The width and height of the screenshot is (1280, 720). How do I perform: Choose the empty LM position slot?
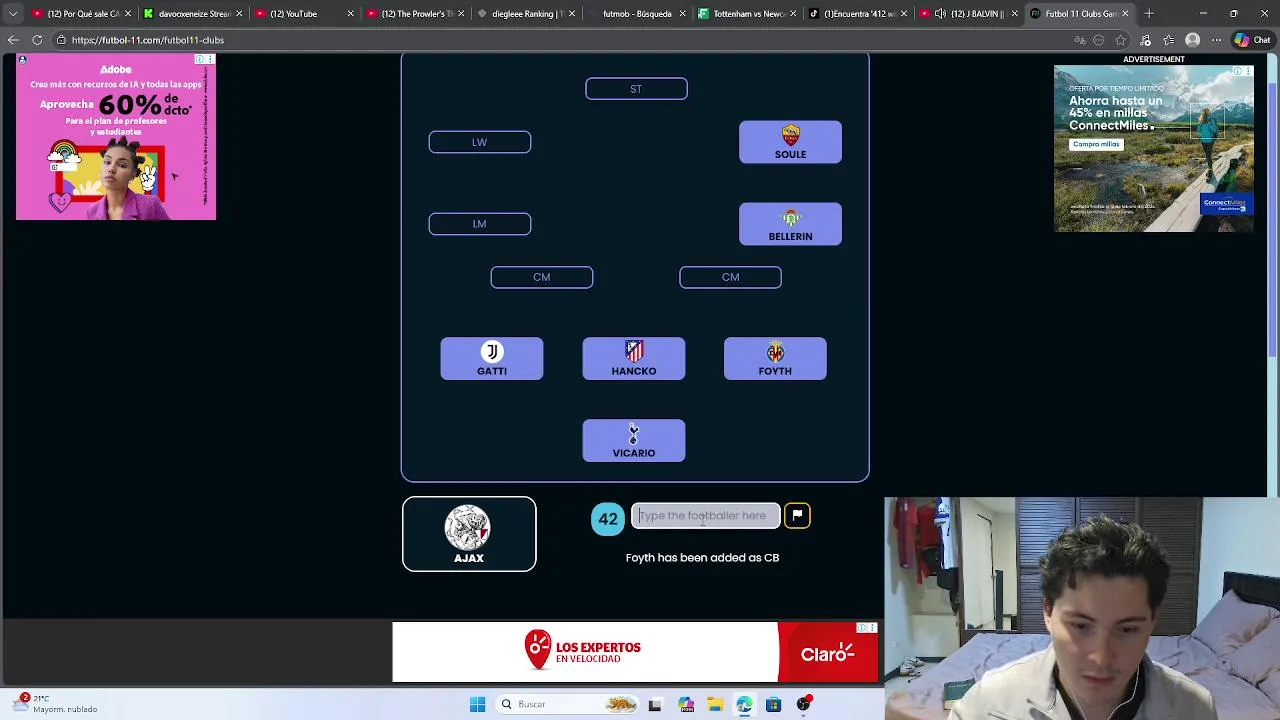pyautogui.click(x=480, y=224)
